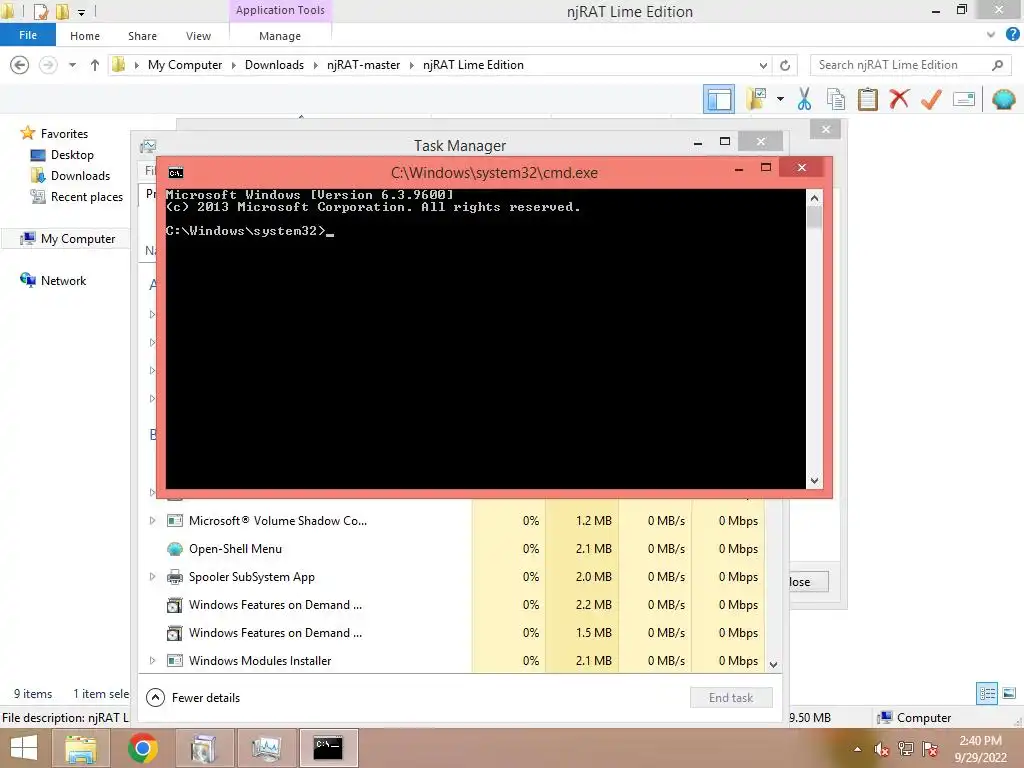Switch to Command Prompt taskbar button

point(328,748)
